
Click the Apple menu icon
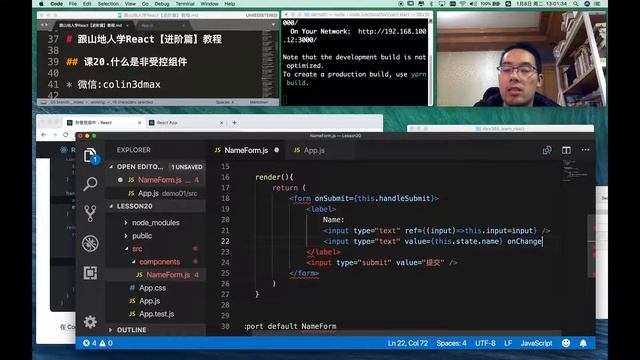point(41,4)
